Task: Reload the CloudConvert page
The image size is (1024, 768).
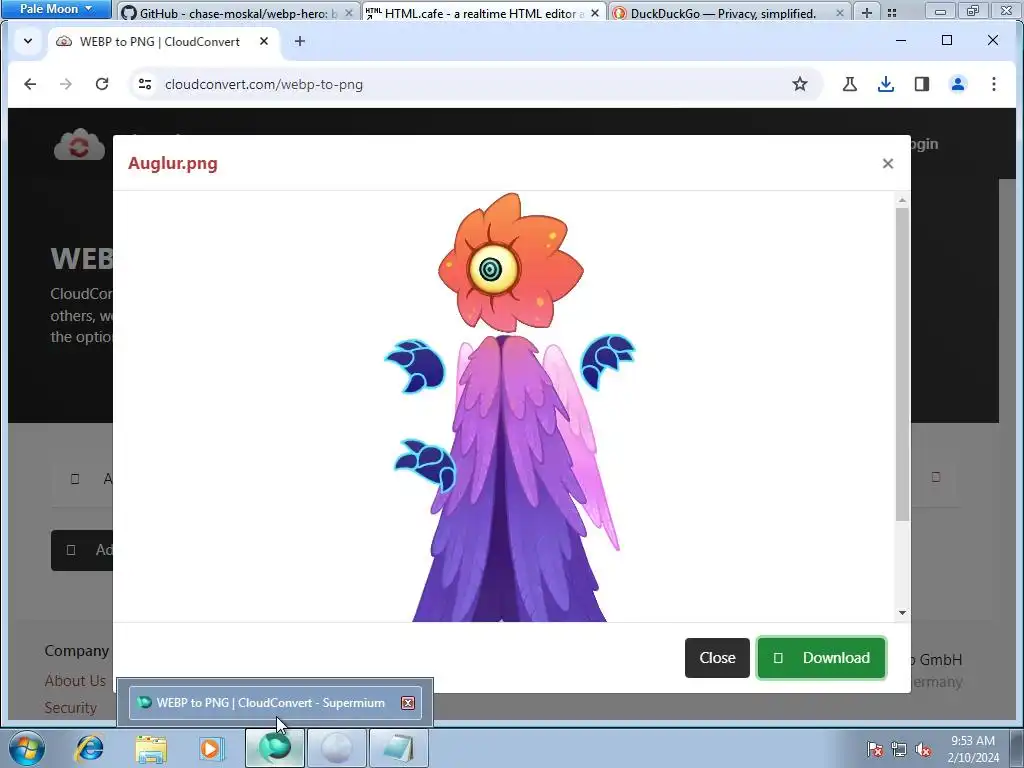Action: point(102,84)
